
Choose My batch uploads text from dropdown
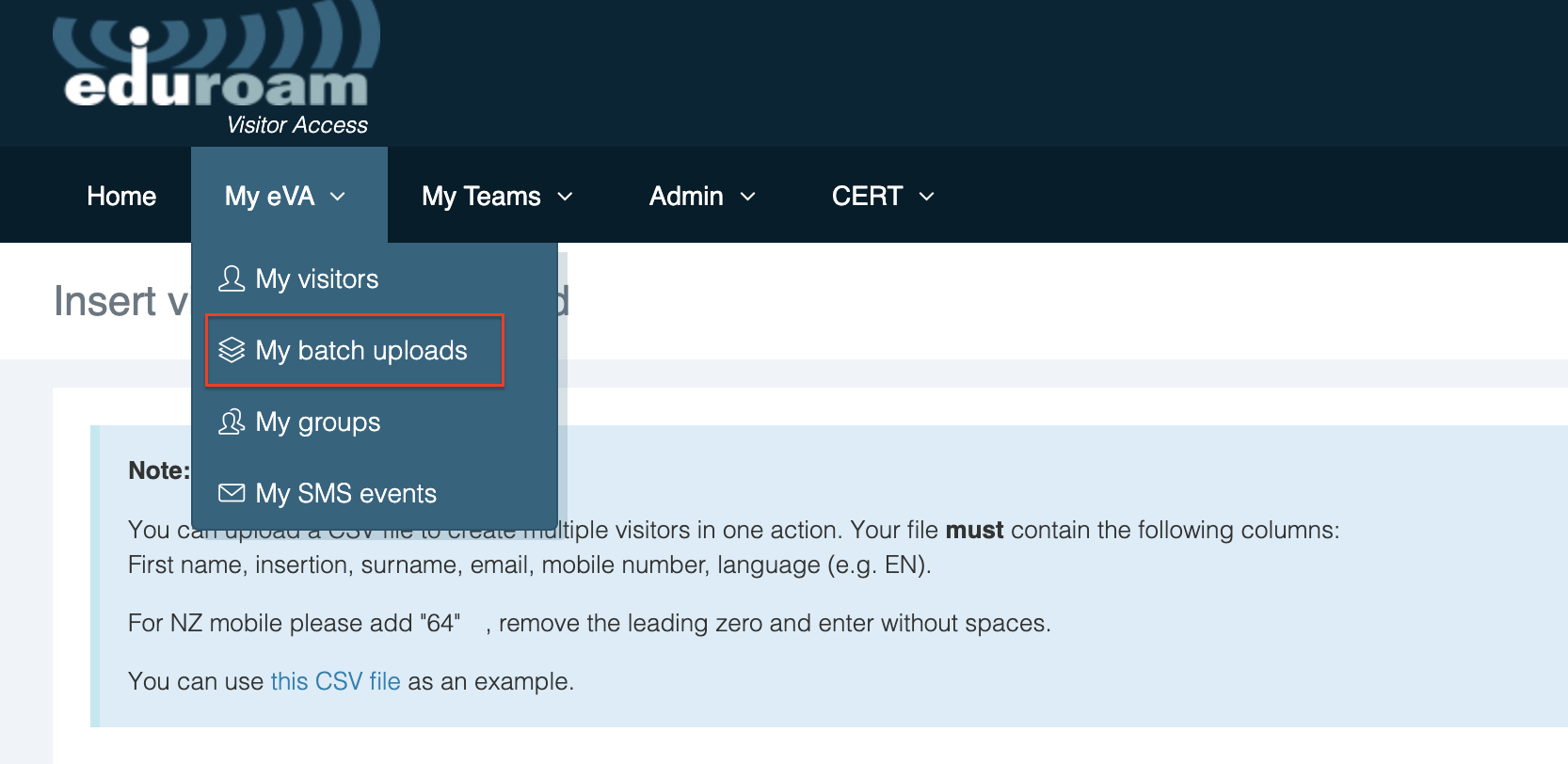pyautogui.click(x=361, y=350)
